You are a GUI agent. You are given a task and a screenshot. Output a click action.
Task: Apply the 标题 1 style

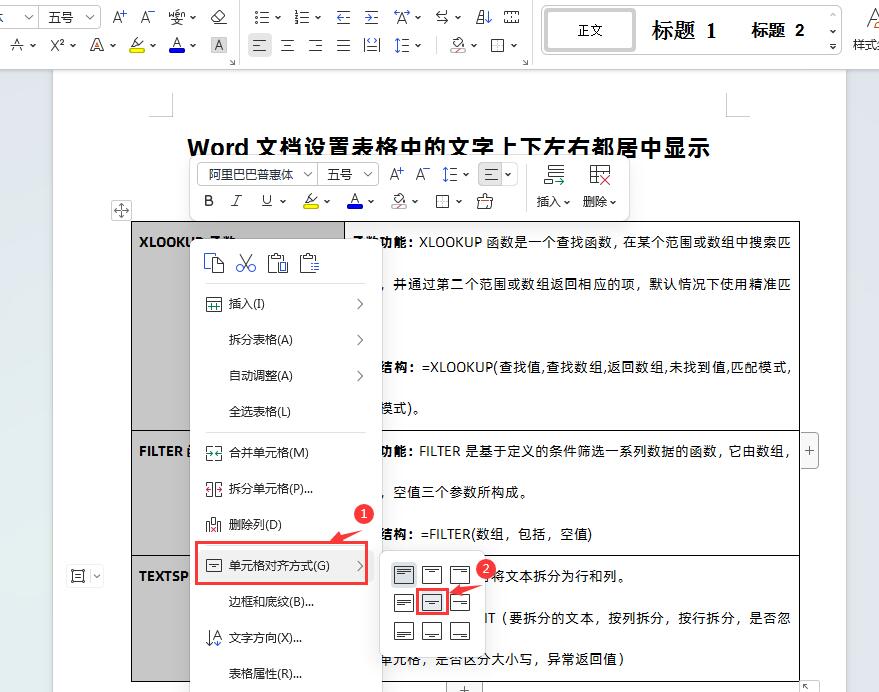pos(684,30)
